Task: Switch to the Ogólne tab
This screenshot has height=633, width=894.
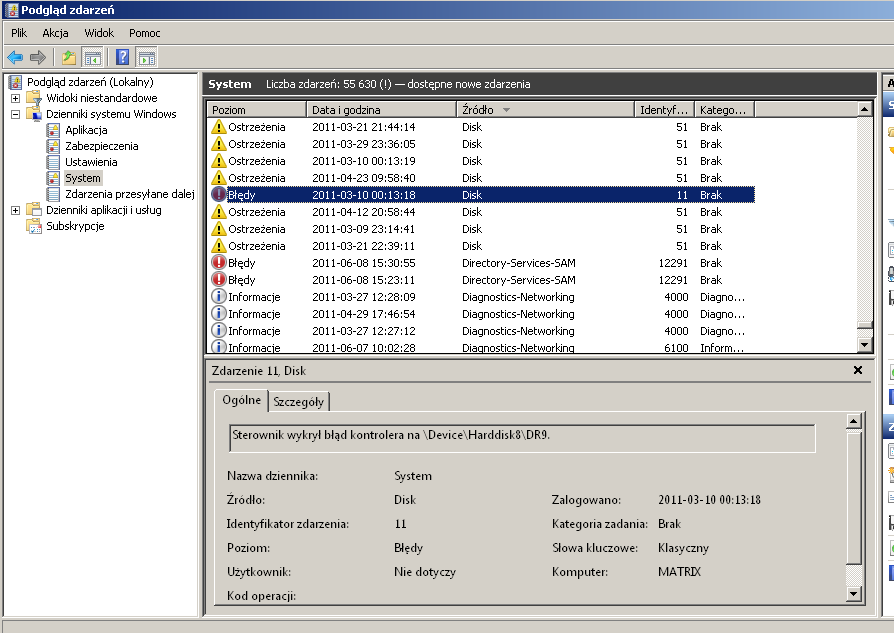Action: pyautogui.click(x=241, y=400)
